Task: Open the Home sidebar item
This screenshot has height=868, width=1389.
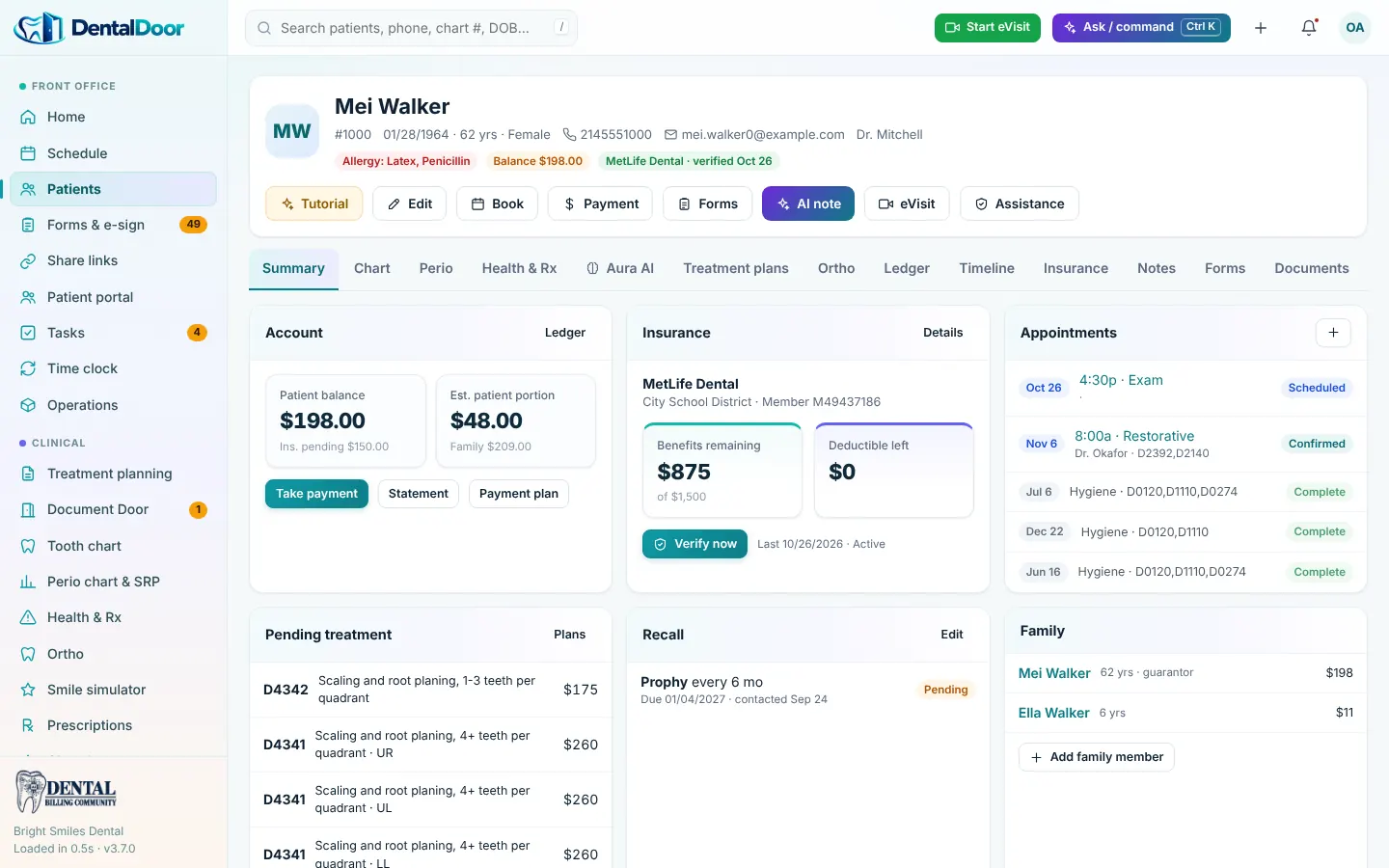Action: (x=113, y=117)
